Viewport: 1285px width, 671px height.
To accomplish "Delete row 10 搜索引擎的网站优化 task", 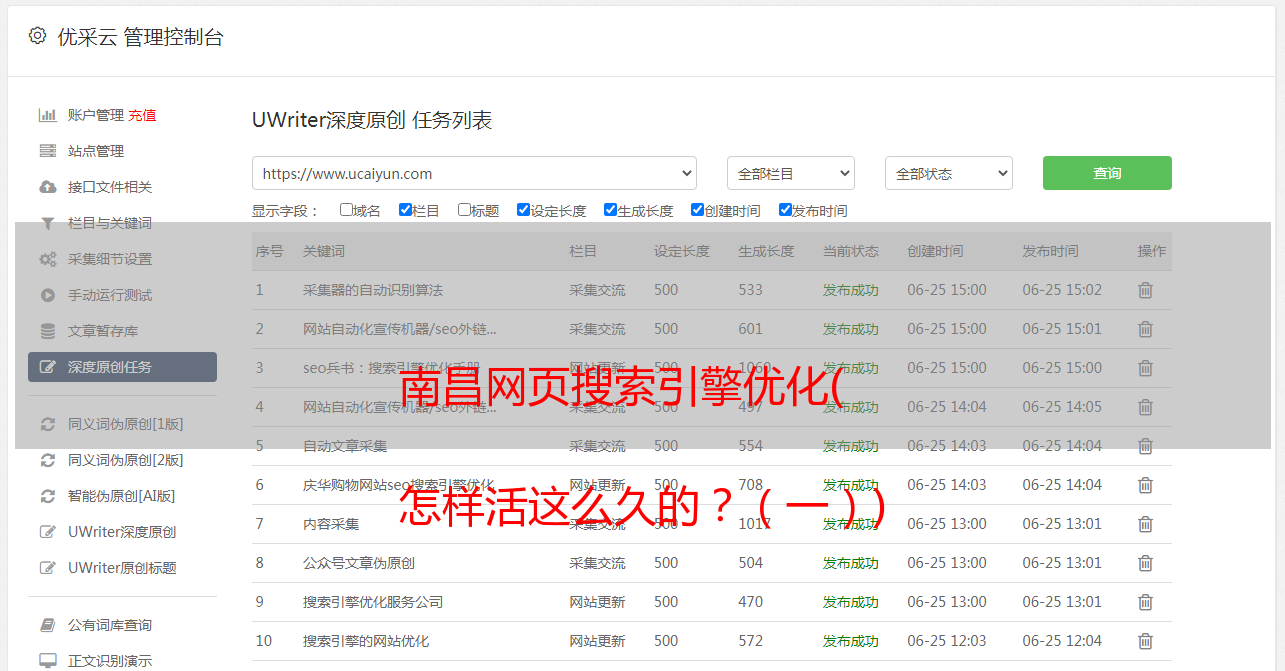I will tap(1145, 641).
